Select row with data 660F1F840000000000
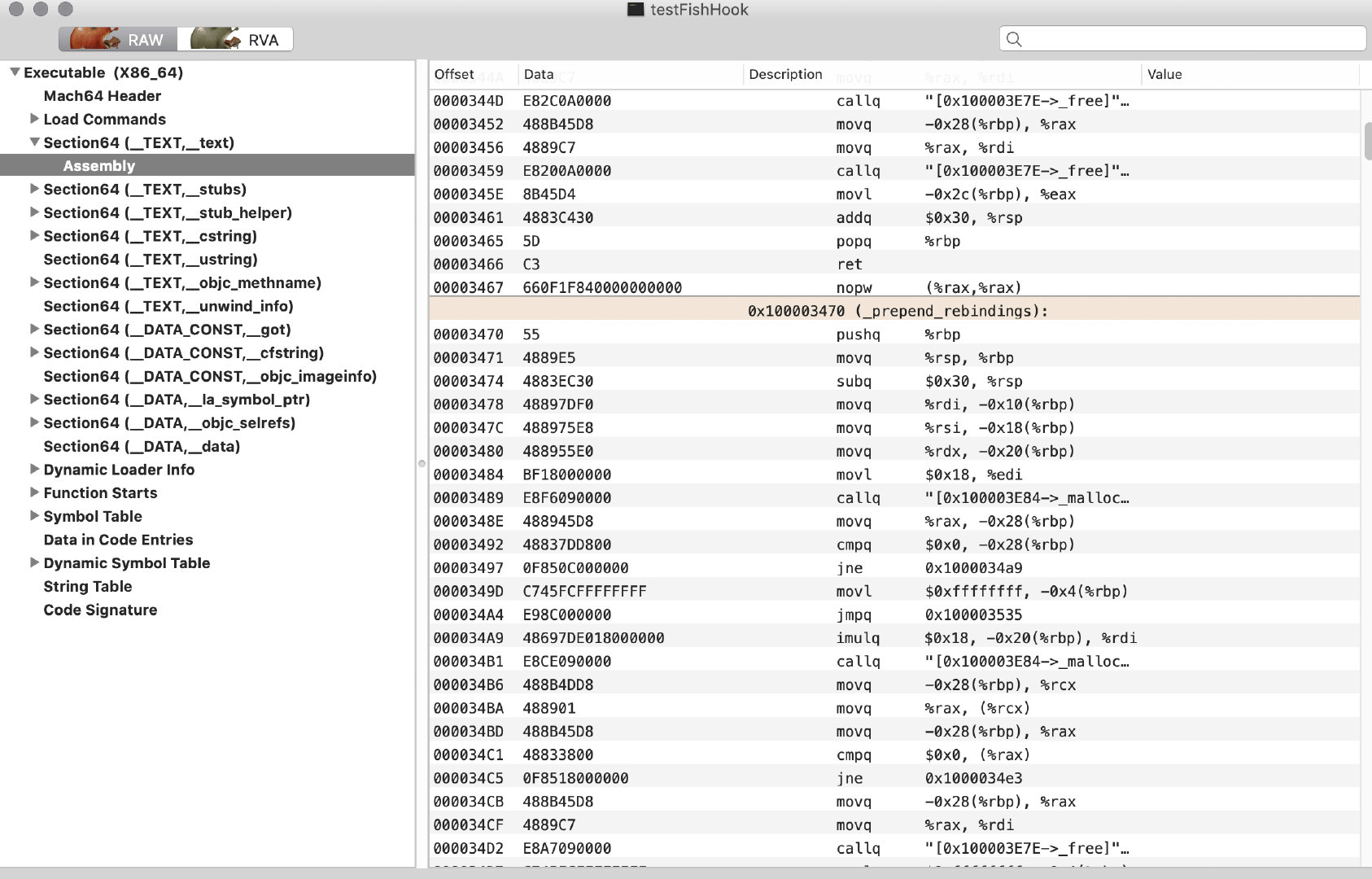Viewport: 1372px width, 879px height. coord(894,287)
